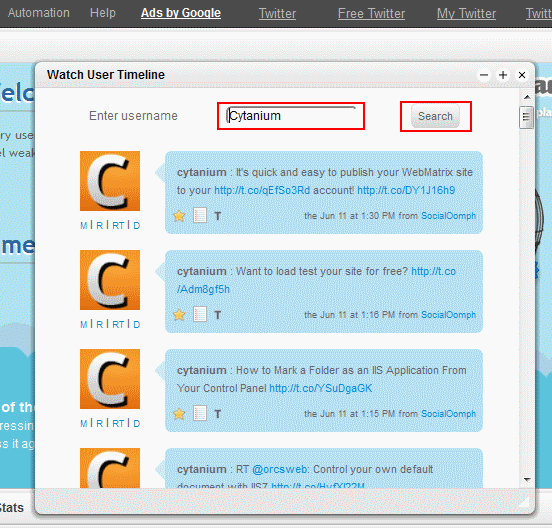Click D link under IIS Application tweet avatar
This screenshot has width=552, height=528.
point(137,423)
